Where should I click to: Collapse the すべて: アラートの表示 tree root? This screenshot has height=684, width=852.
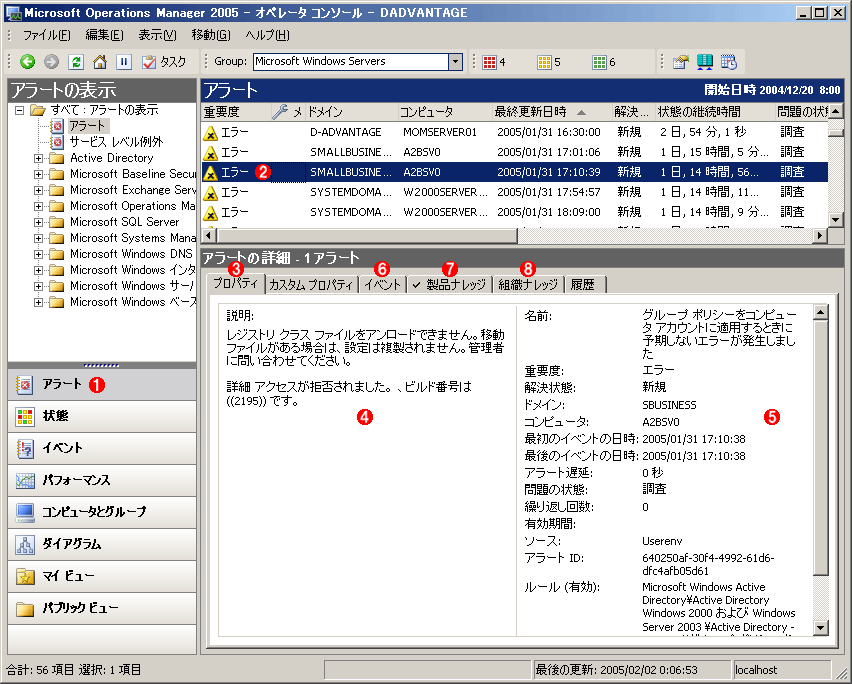tap(20, 110)
